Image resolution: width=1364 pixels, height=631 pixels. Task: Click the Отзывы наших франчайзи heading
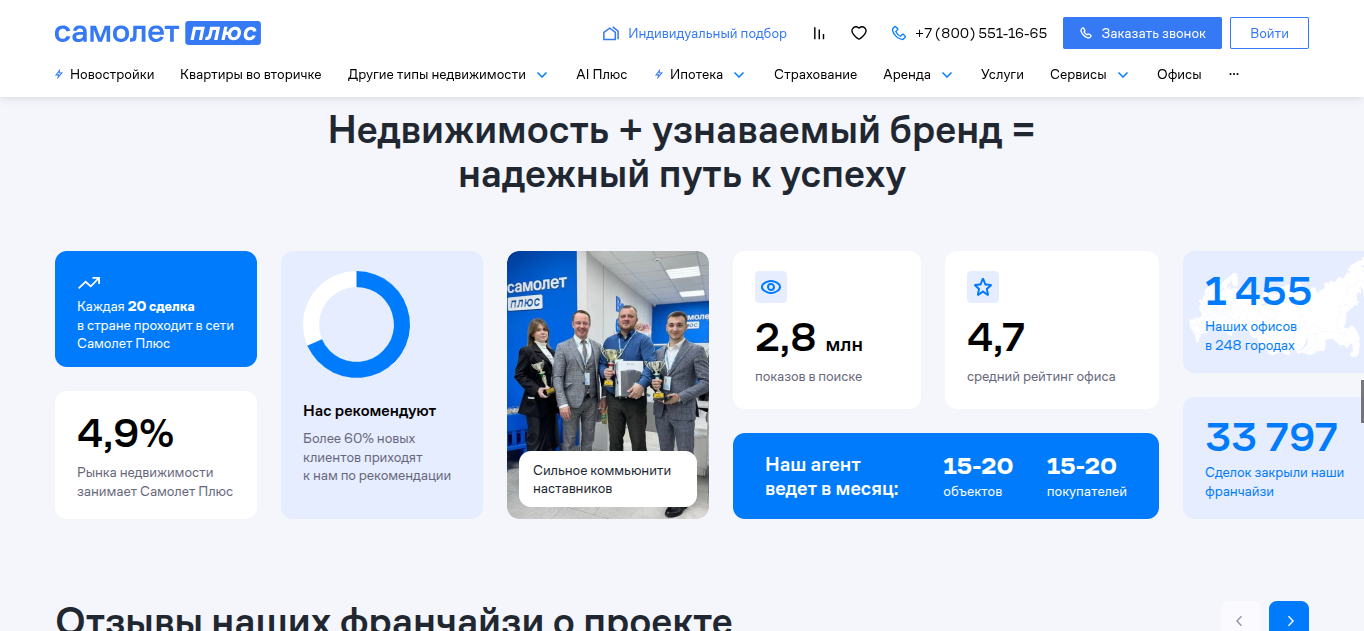tap(394, 619)
